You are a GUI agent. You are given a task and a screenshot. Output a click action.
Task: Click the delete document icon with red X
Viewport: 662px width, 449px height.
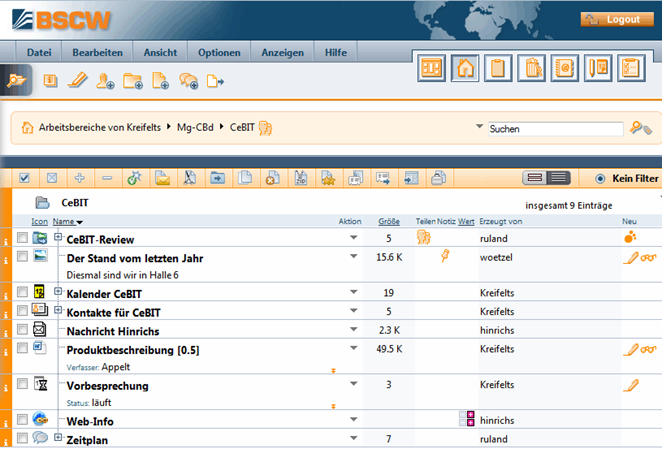(x=273, y=178)
